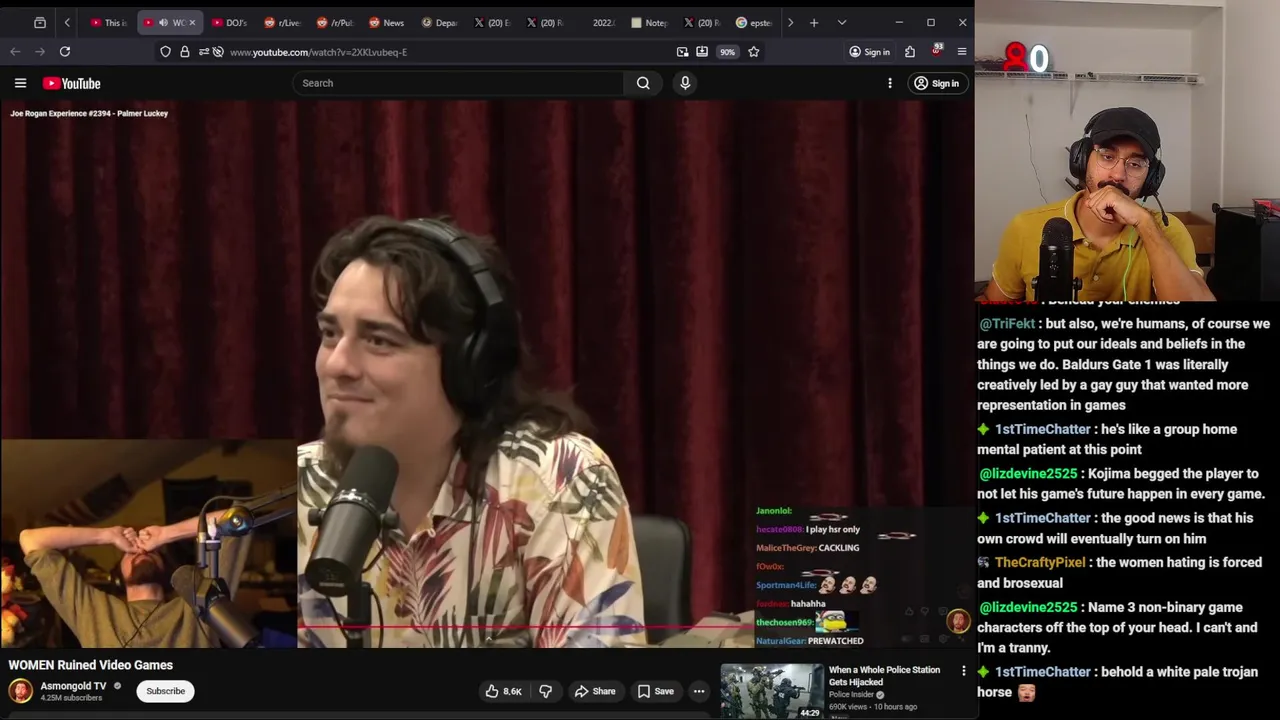Open Firefox account Sign in button

point(869,52)
